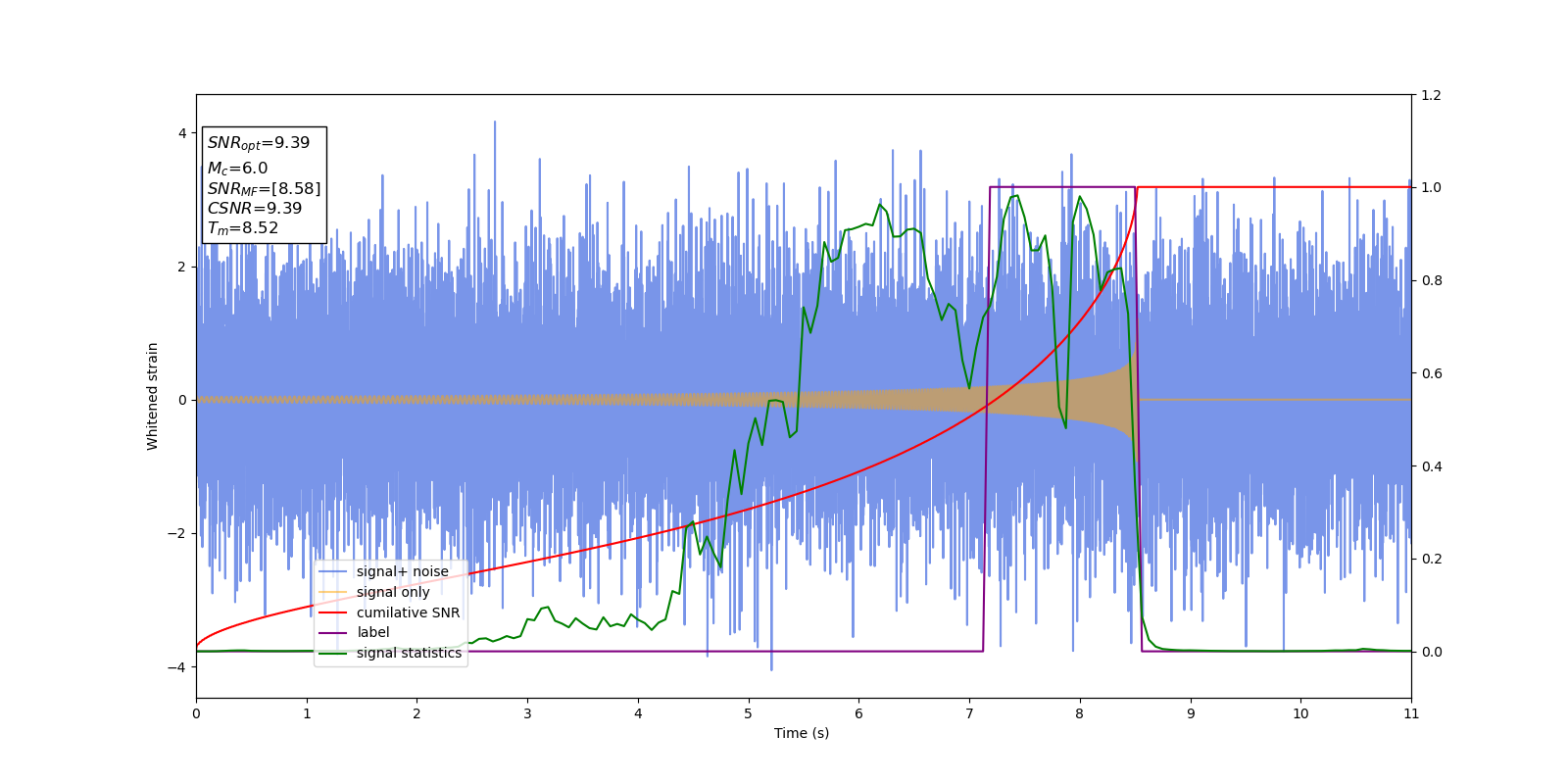Viewport: 1568px width, 784px height.
Task: Click the SNRopt=9.39 annotation text
Action: 259,143
